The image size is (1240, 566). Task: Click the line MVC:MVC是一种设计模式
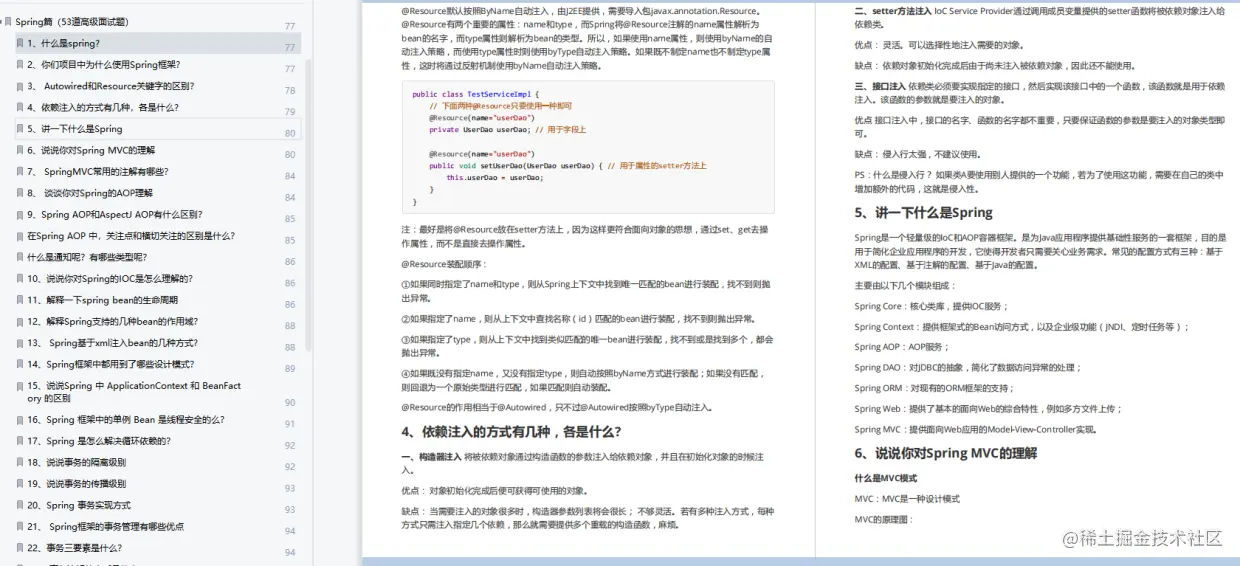tap(906, 498)
